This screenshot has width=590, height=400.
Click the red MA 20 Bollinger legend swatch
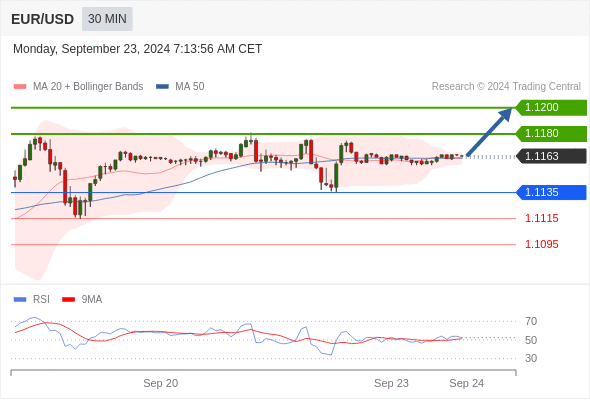click(x=20, y=87)
